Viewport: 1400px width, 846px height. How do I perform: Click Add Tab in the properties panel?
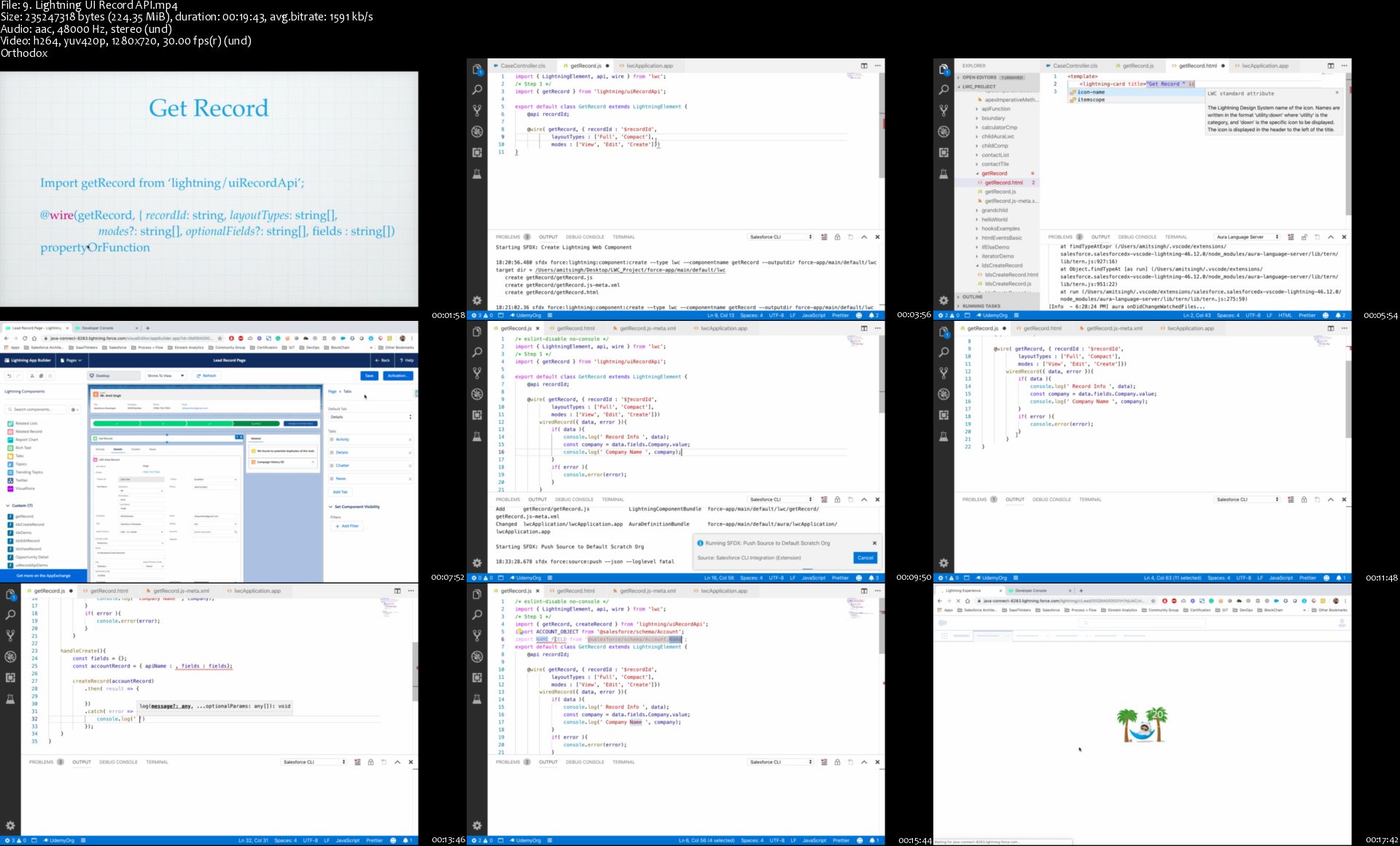point(340,492)
